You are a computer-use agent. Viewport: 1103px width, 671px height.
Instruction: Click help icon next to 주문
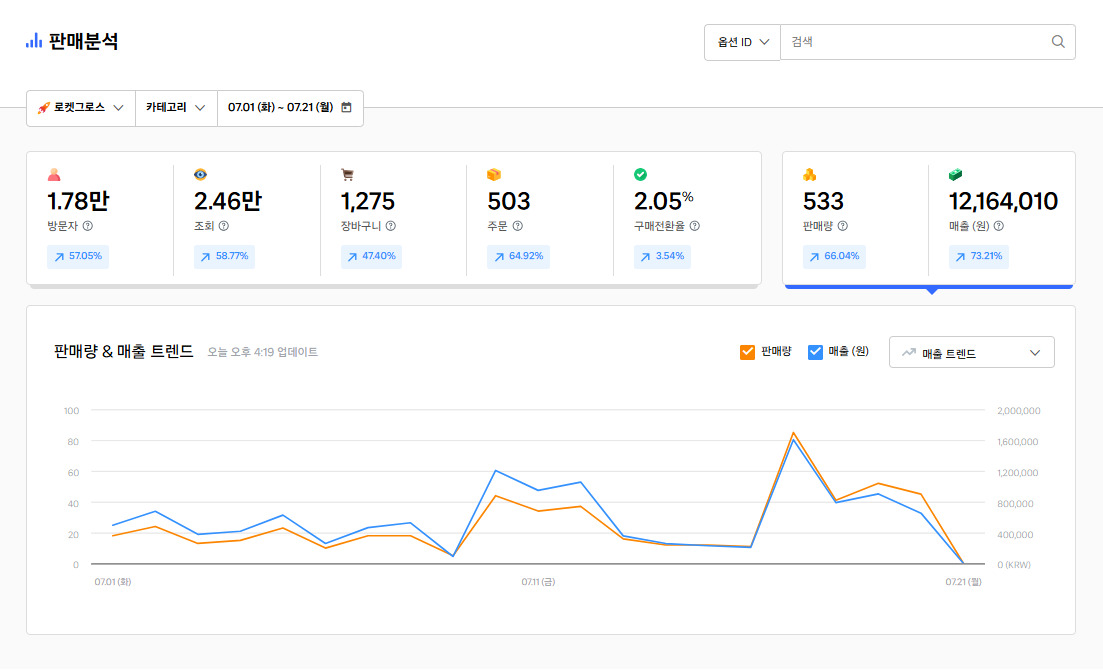517,226
